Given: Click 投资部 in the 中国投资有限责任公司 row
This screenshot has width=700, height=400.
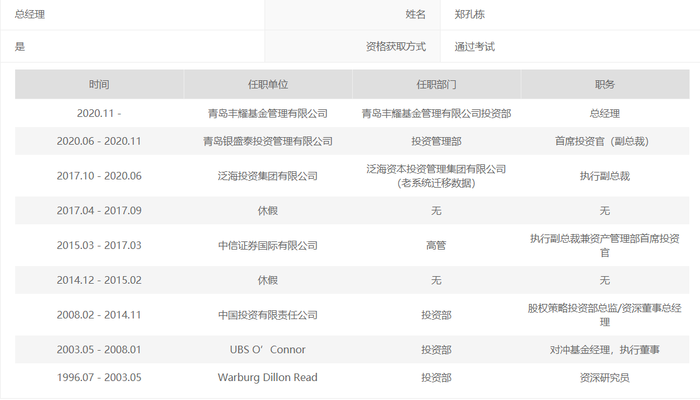Looking at the screenshot, I should pos(436,315).
